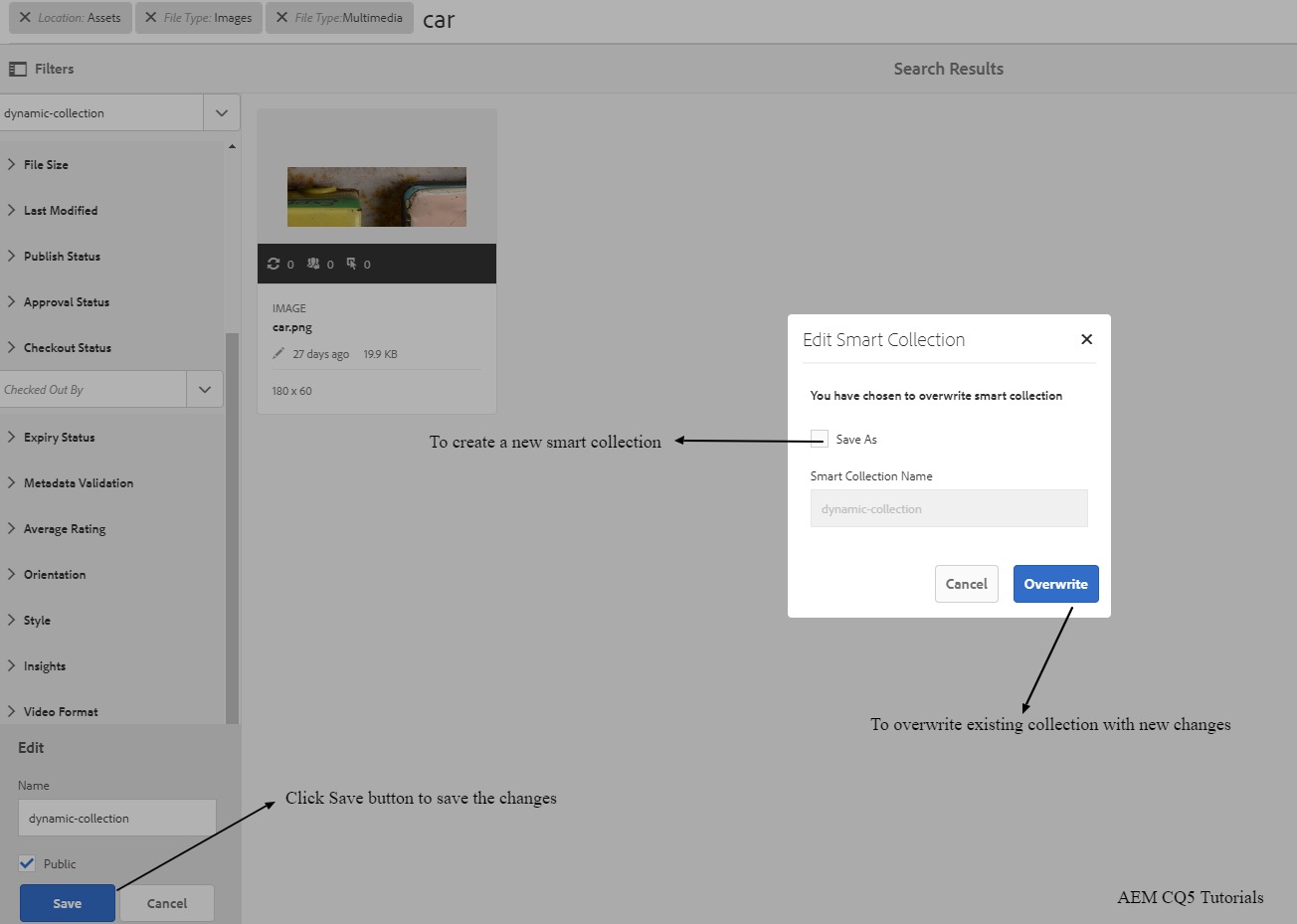Toggle the Filters side panel icon
Screen dimensions: 1297x924
[17, 69]
